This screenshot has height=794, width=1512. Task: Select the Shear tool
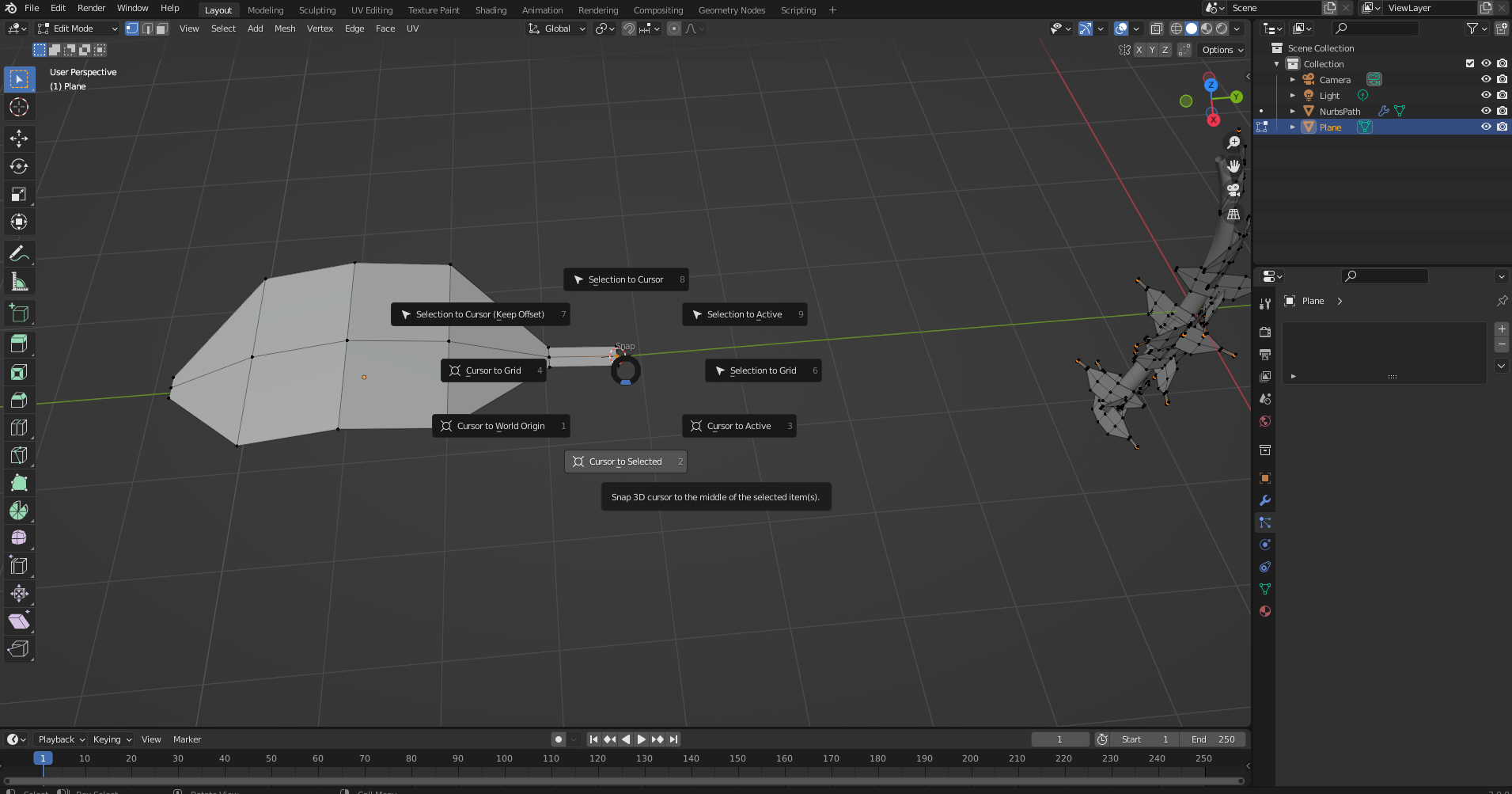click(x=19, y=621)
